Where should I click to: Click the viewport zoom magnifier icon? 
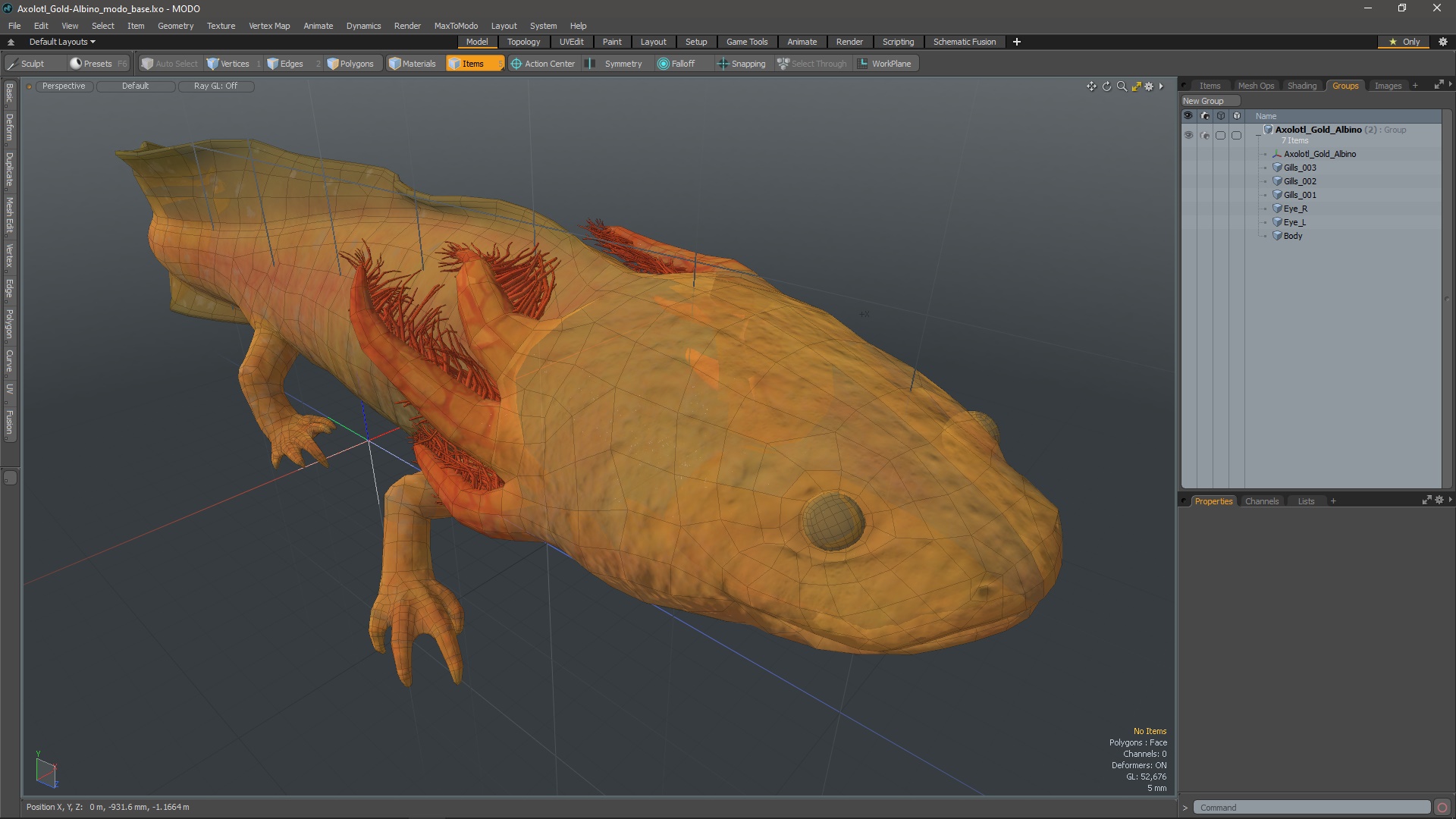point(1122,86)
